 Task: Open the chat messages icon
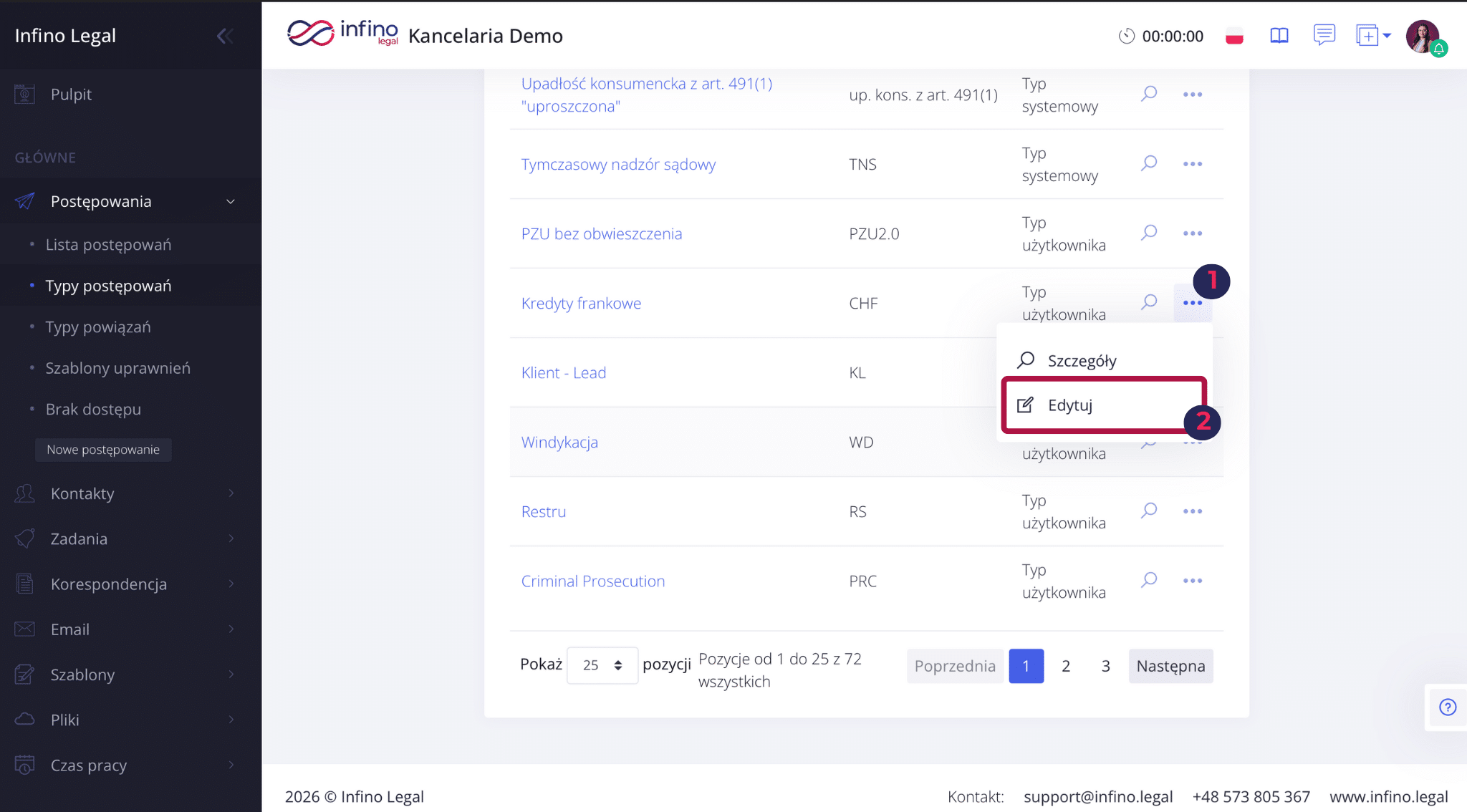[x=1324, y=34]
